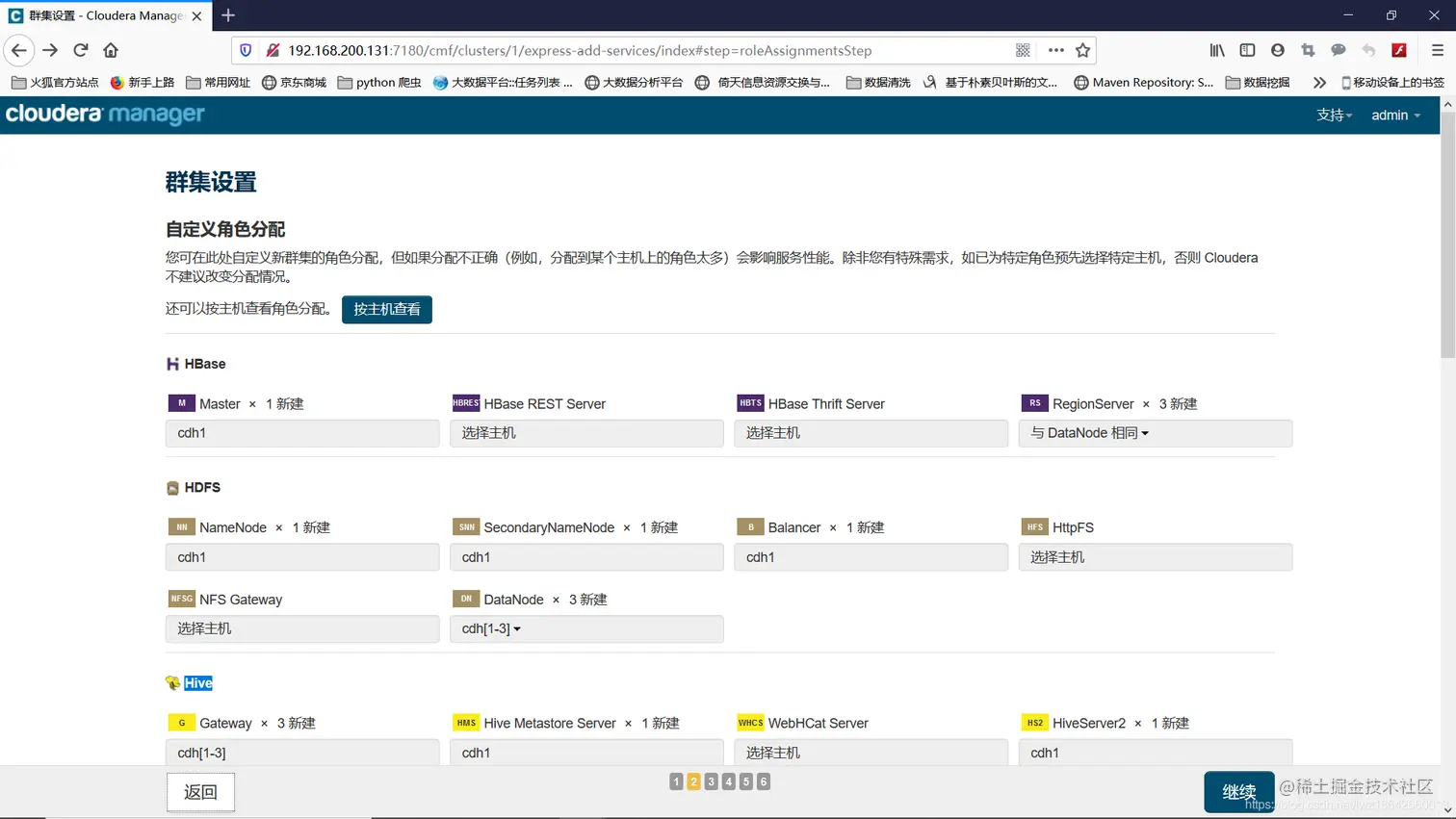Open the browser home page icon
The width and height of the screenshot is (1456, 819).
tap(111, 50)
